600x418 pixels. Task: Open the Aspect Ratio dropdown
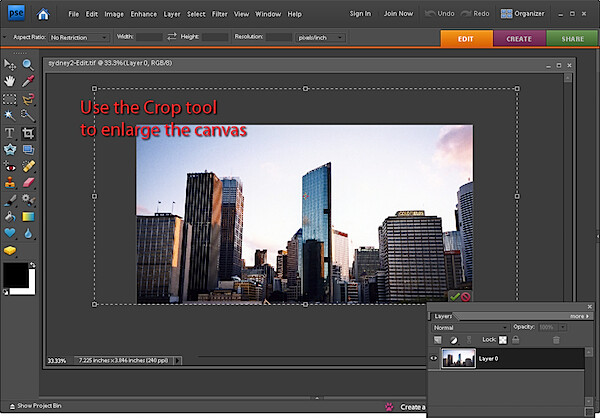coord(79,38)
